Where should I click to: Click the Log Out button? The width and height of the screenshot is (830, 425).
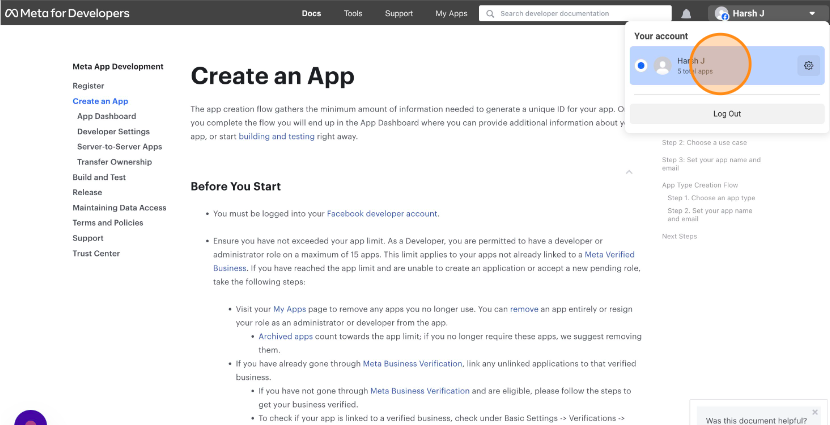tap(727, 114)
